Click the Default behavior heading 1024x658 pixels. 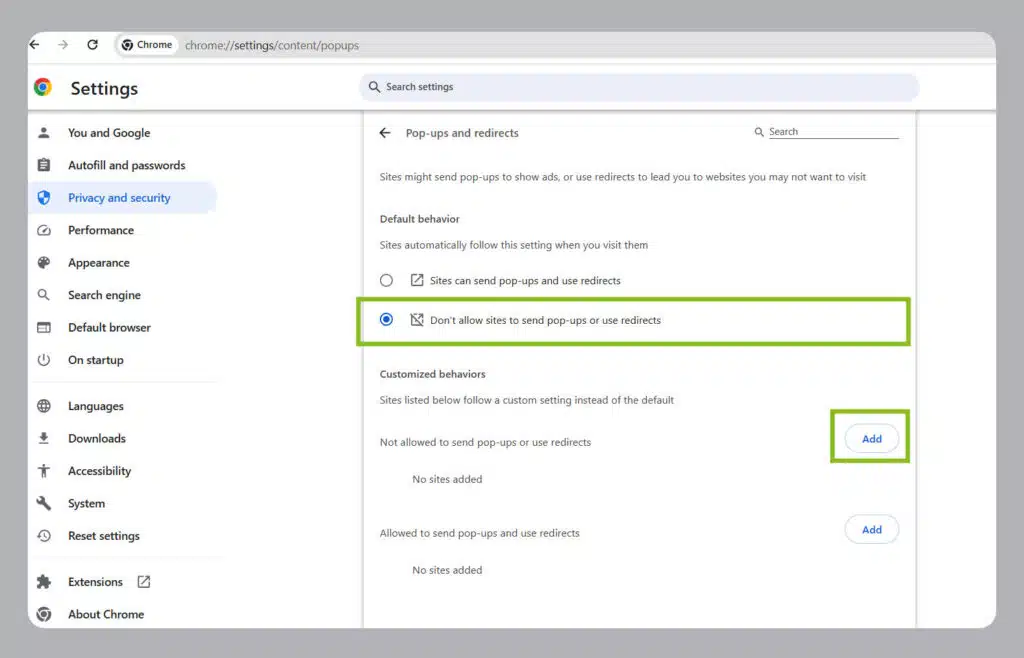click(x=419, y=219)
